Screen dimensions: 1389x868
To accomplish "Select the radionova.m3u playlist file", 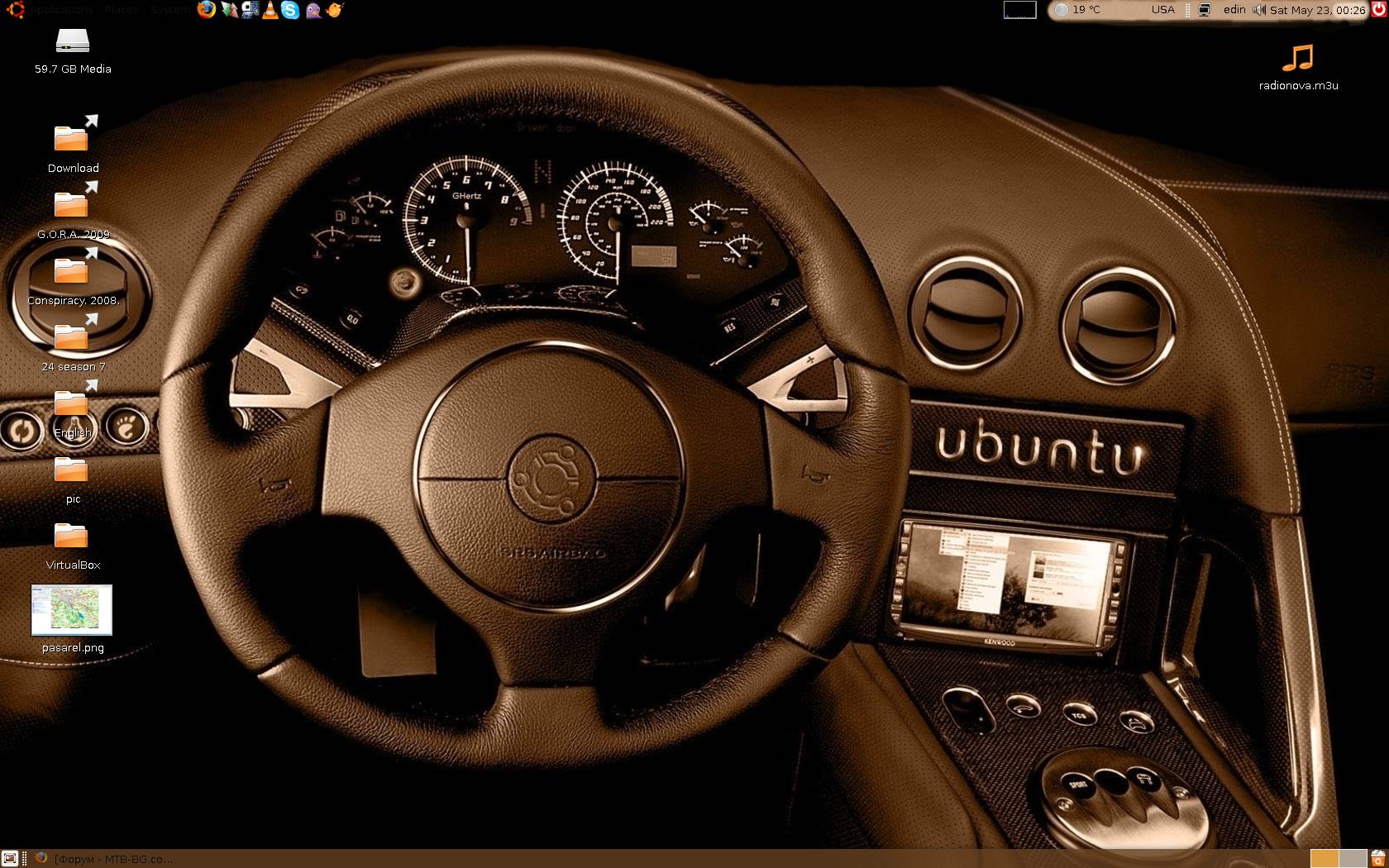I will tap(1298, 60).
